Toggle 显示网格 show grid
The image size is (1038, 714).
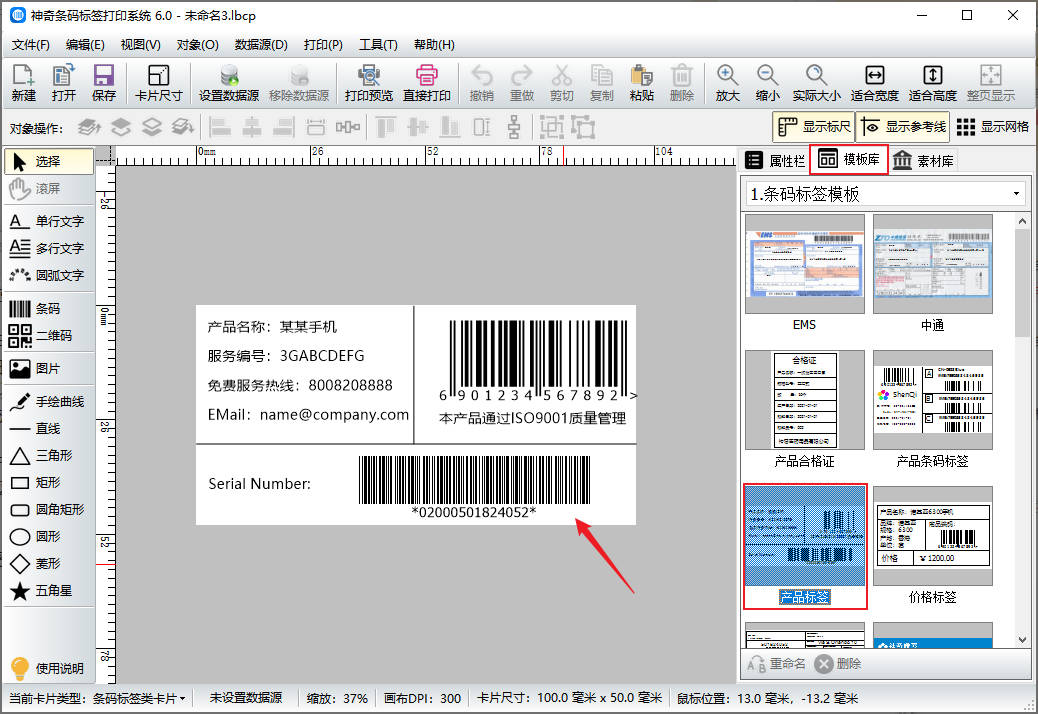[x=992, y=126]
